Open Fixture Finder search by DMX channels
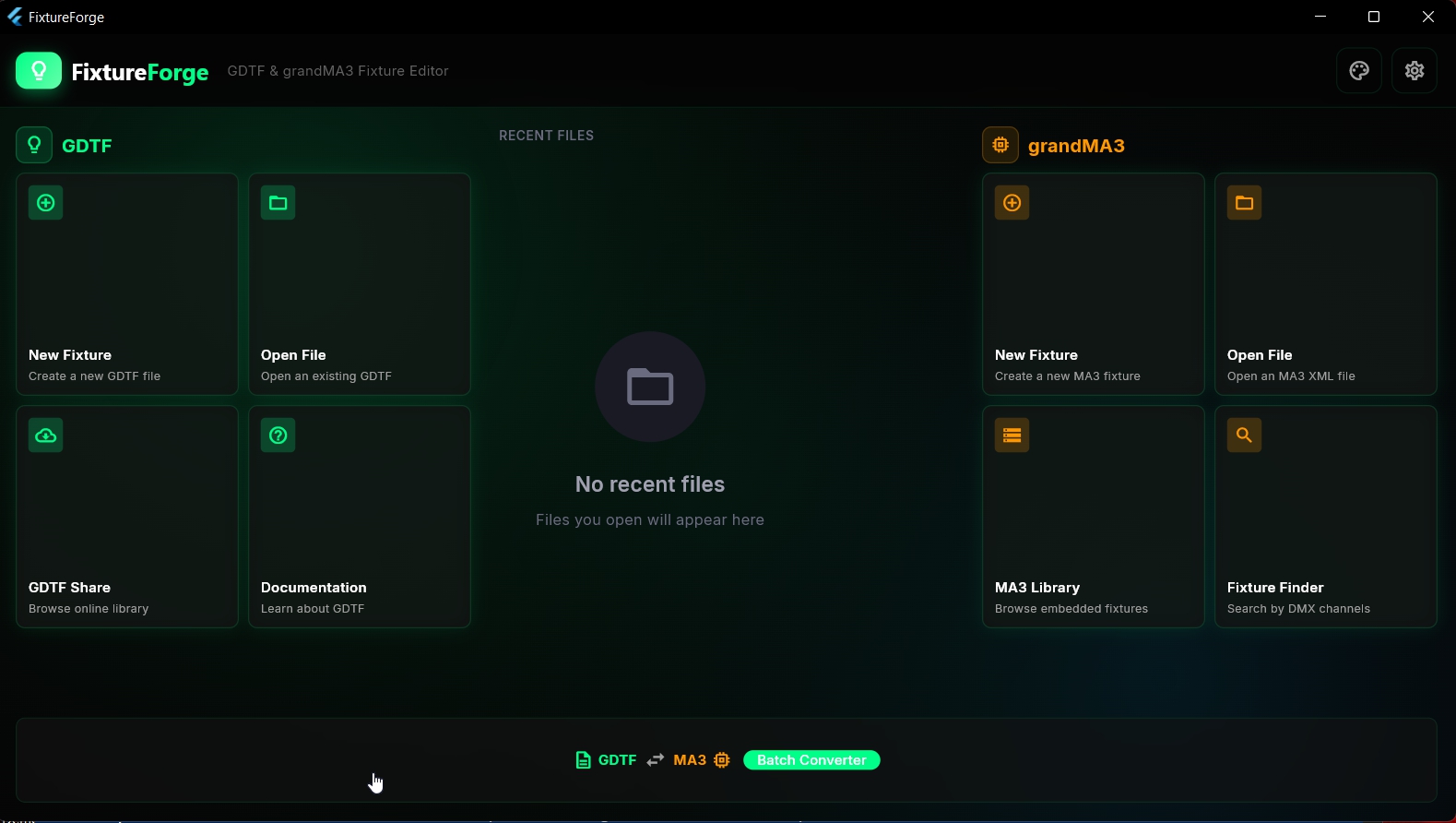 point(1326,517)
